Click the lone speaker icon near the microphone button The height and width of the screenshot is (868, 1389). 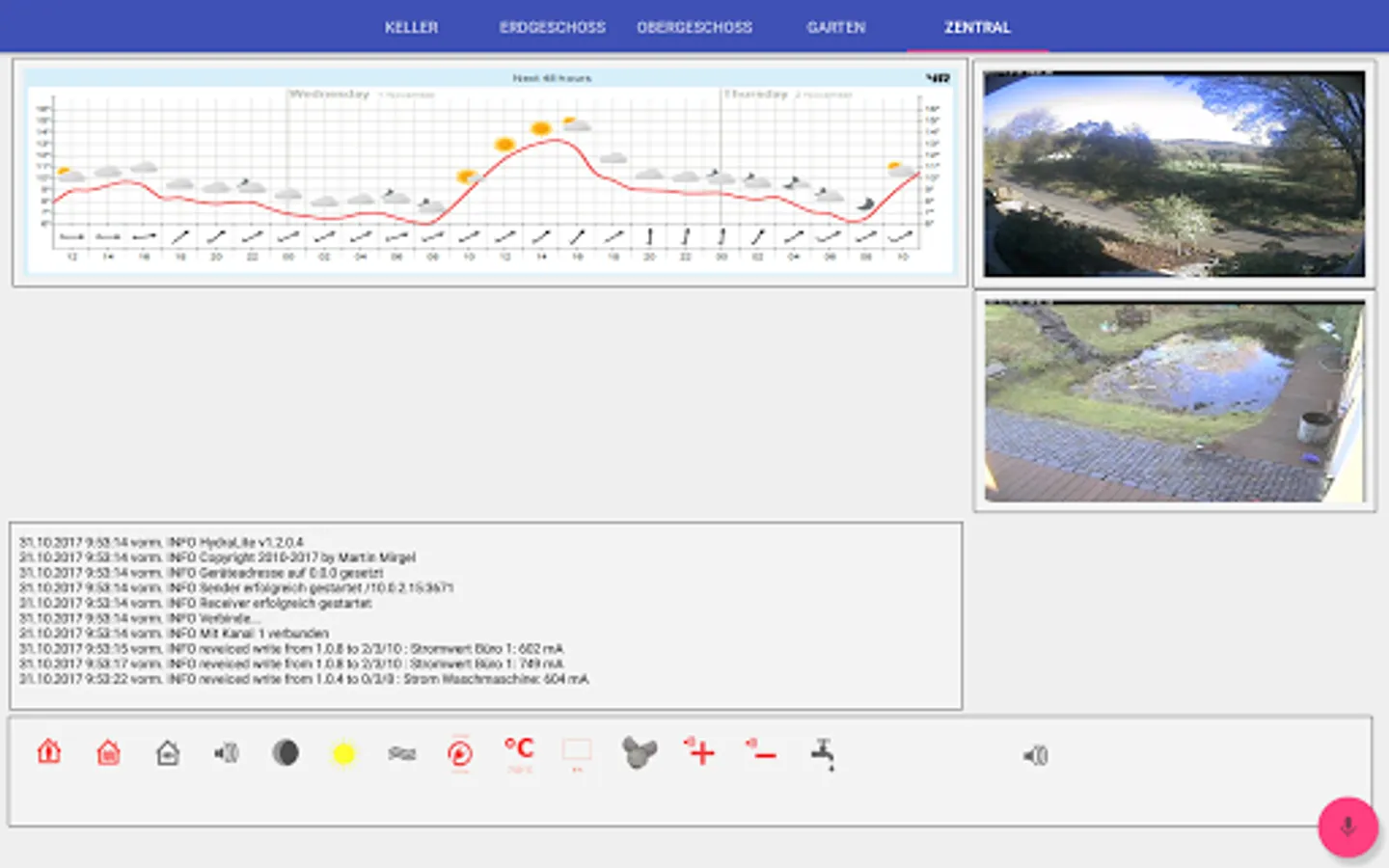1035,755
